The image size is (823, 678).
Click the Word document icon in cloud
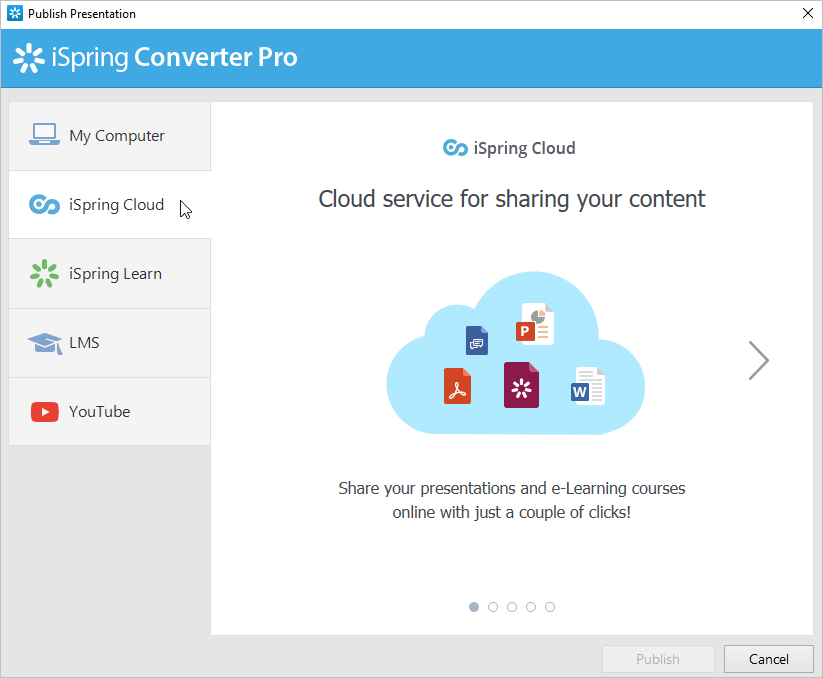pyautogui.click(x=588, y=386)
